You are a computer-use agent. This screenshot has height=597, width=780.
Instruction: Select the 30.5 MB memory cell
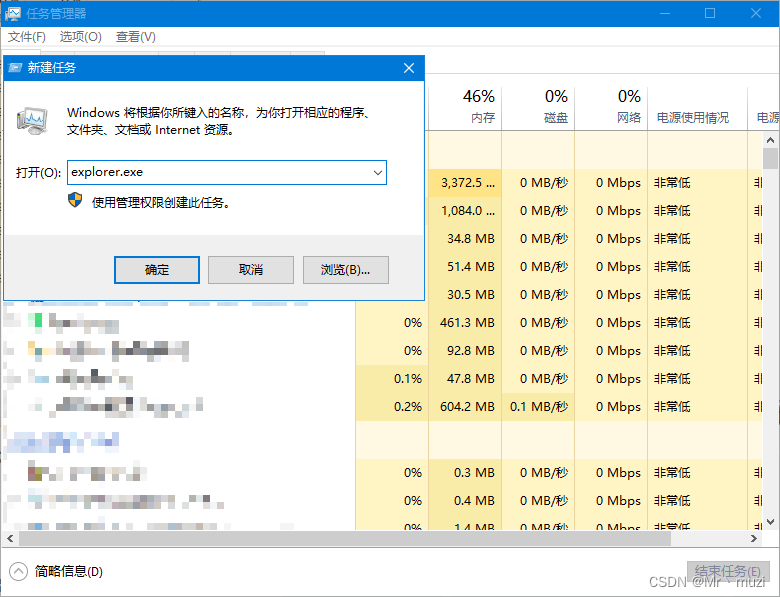[x=465, y=295]
